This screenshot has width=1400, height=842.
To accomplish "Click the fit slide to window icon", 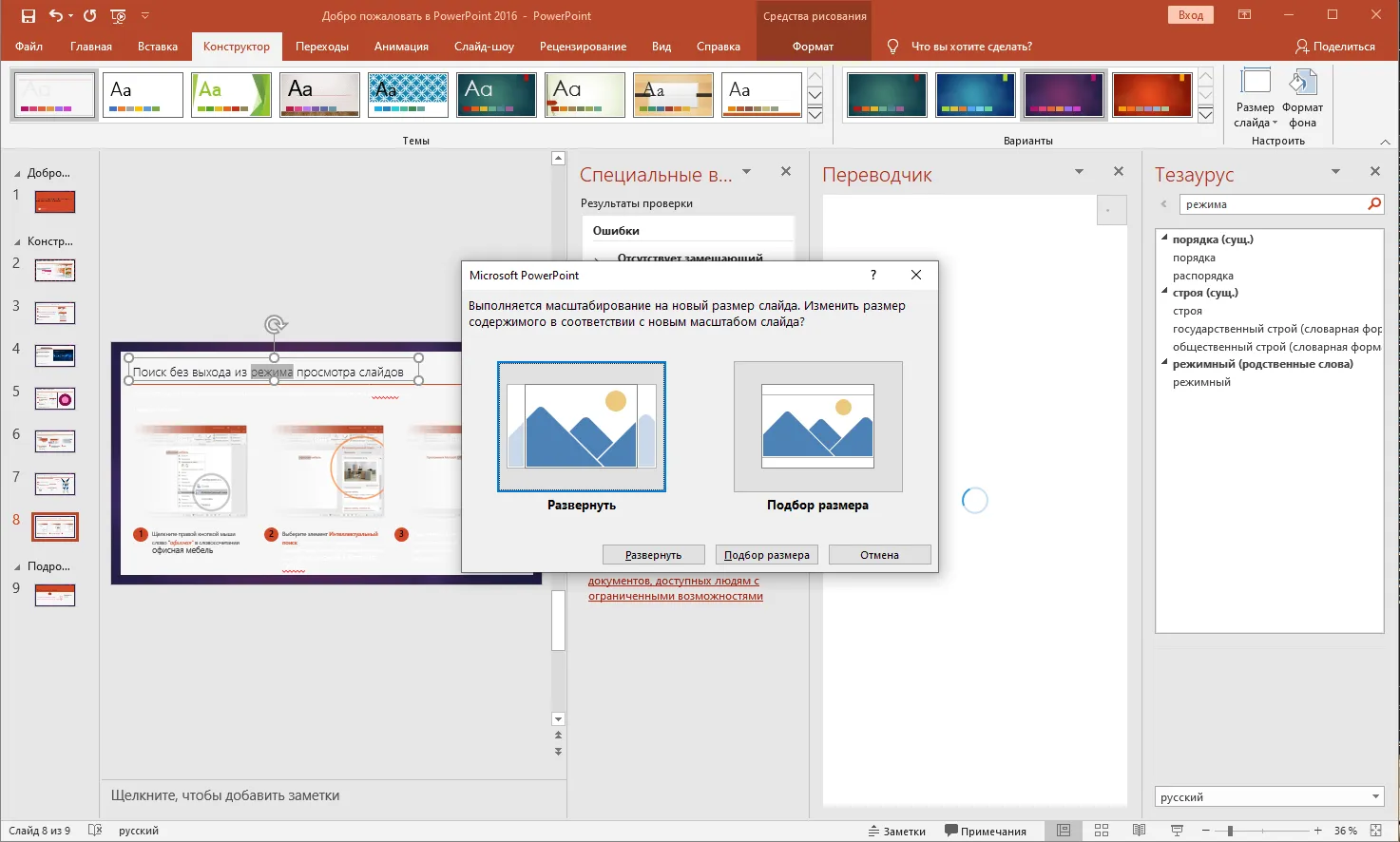I will (1375, 831).
